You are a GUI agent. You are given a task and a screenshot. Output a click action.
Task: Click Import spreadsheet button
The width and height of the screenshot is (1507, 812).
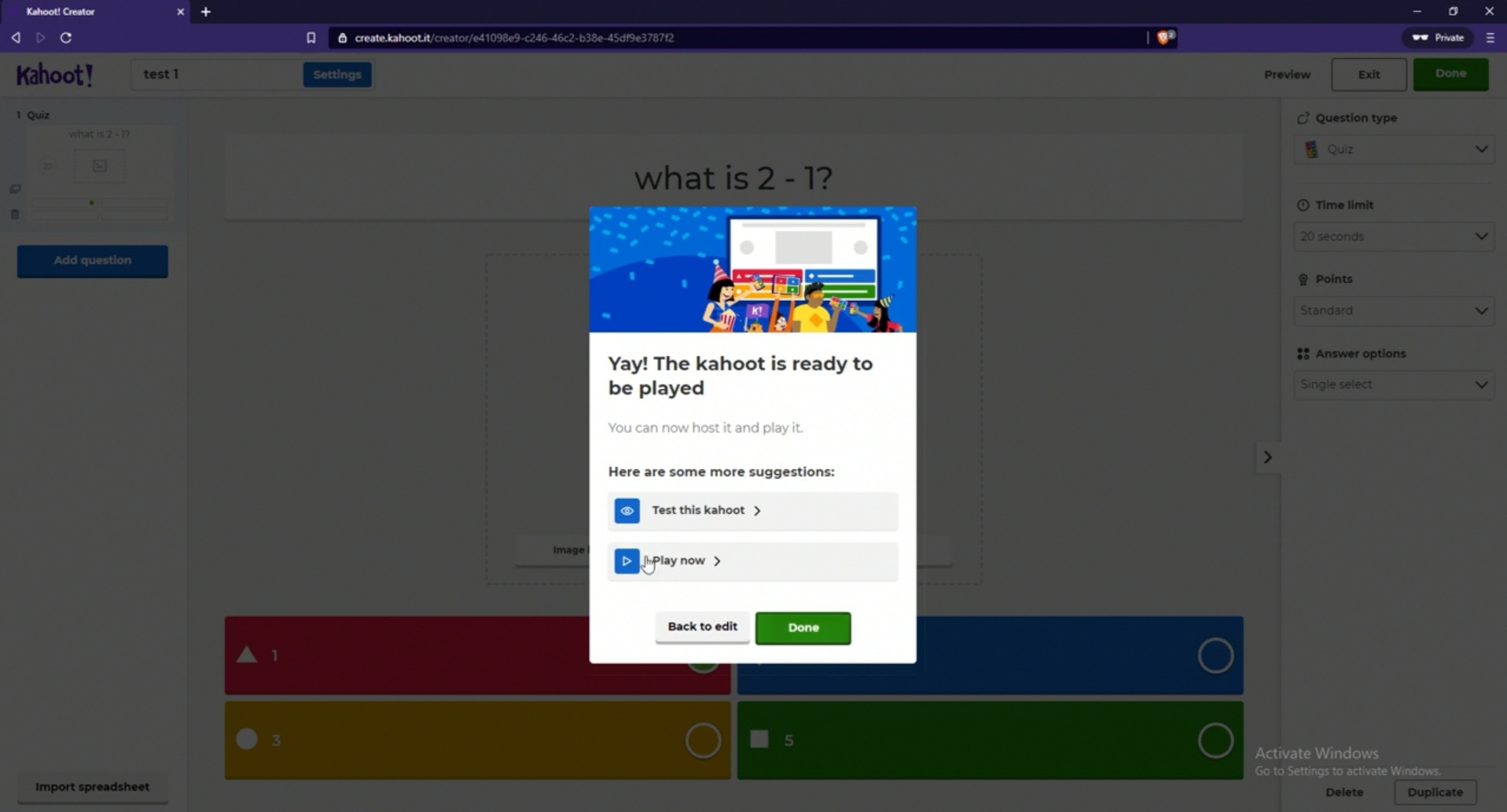(x=92, y=787)
